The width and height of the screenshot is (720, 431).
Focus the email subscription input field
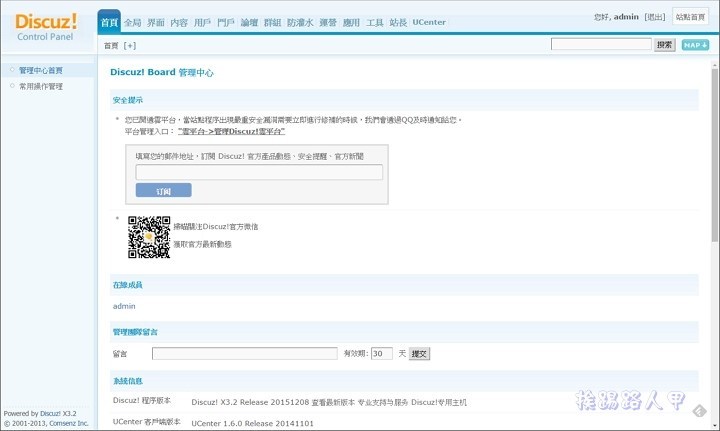pyautogui.click(x=259, y=172)
